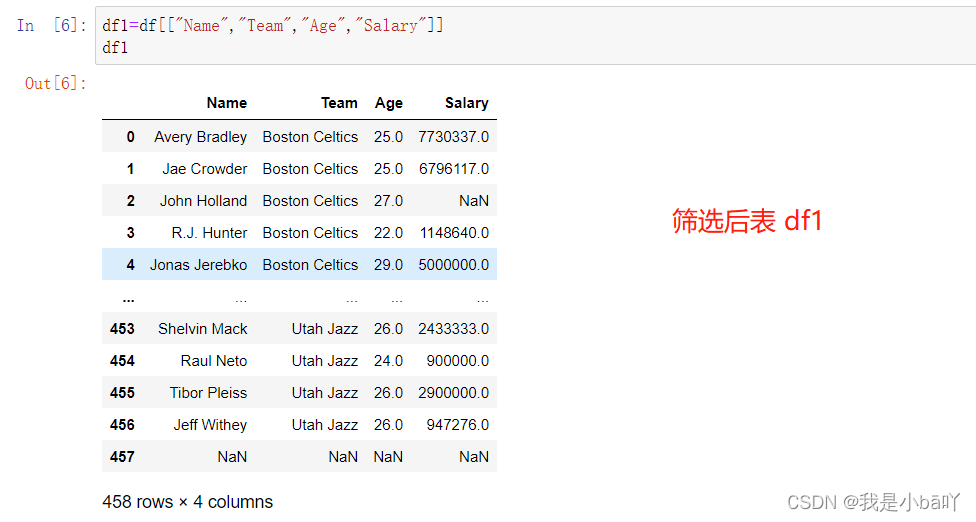Click the Out[6] prompt label
The width and height of the screenshot is (976, 522).
55,83
